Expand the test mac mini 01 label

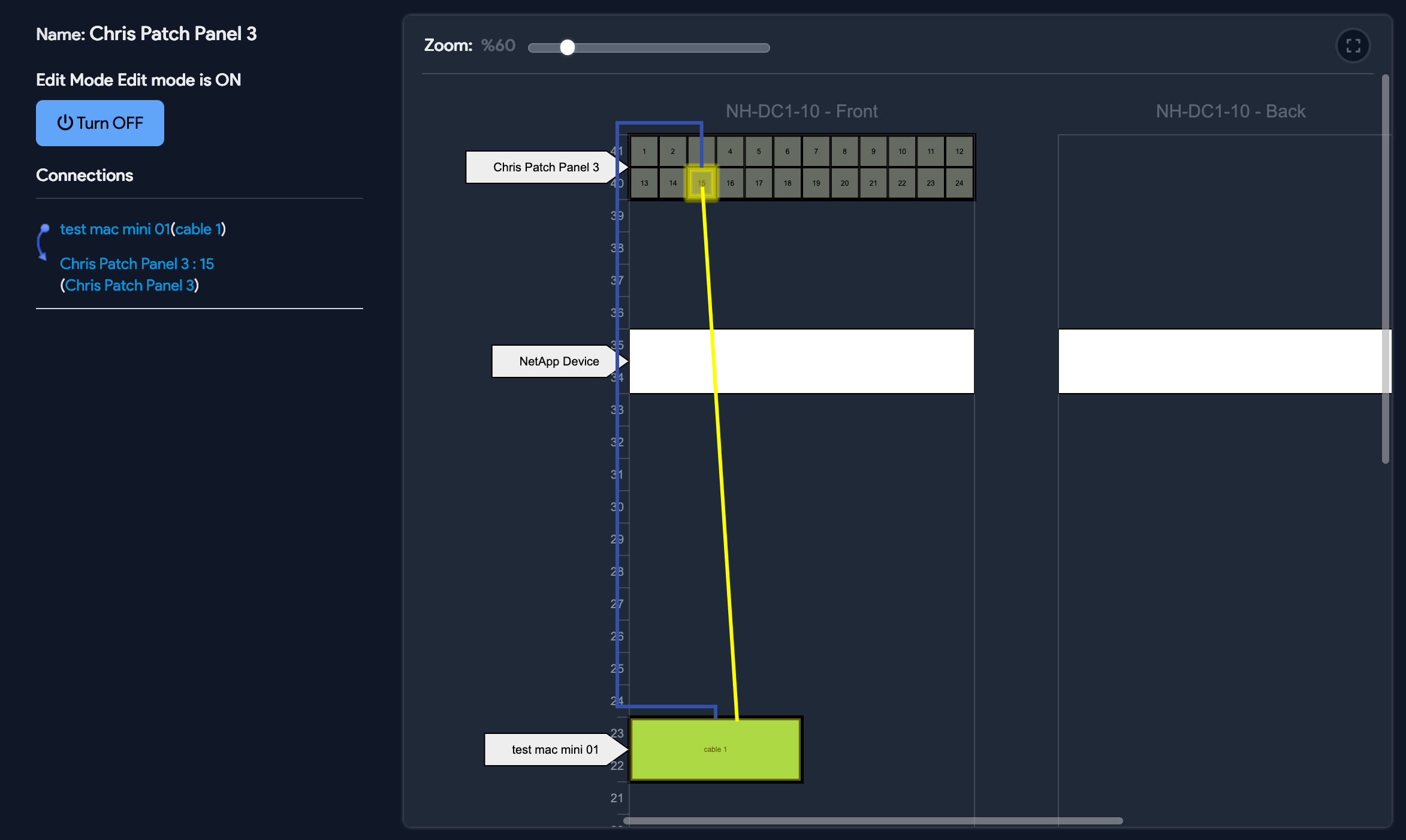[x=556, y=750]
